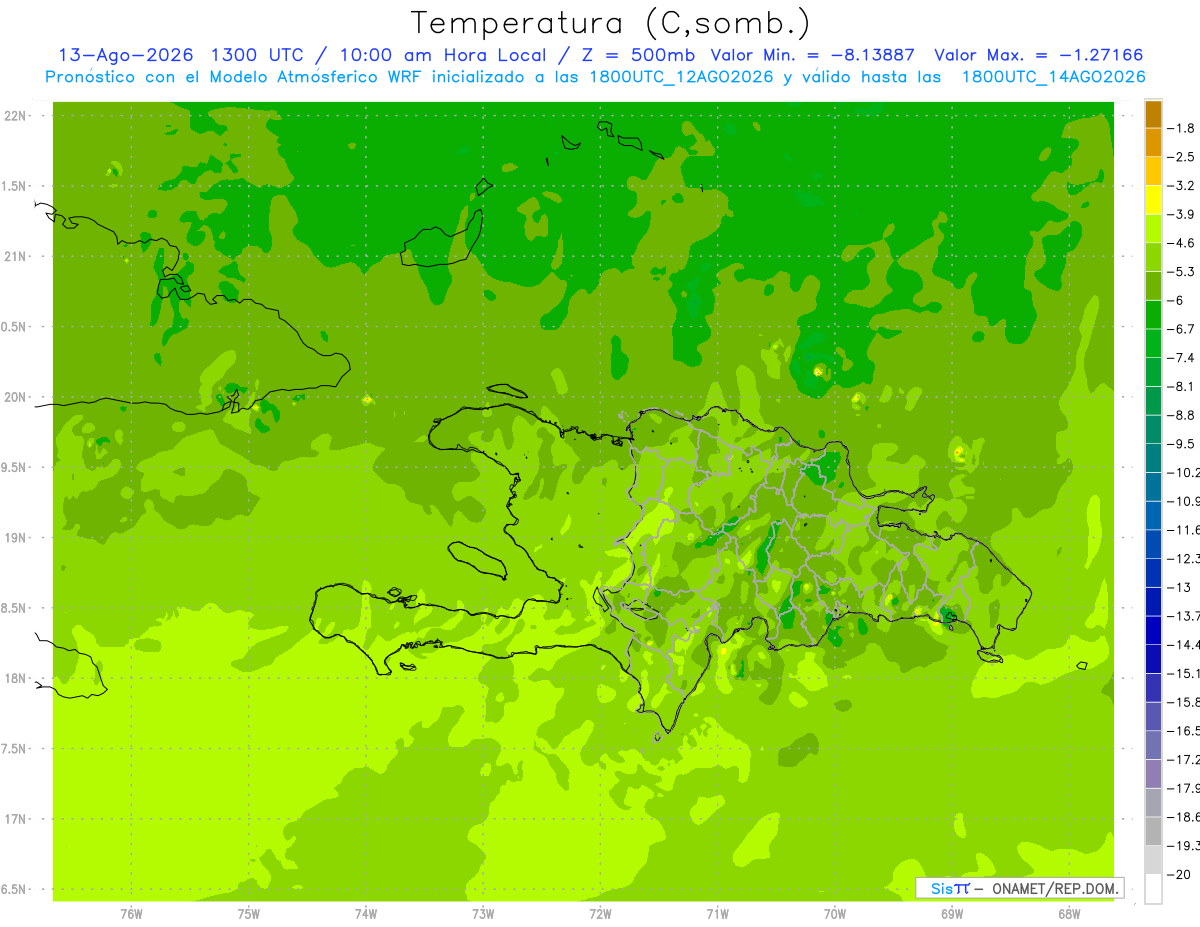Viewport: 1200px width, 927px height.
Task: Select the date text "13-Ago-2026"
Action: point(125,55)
